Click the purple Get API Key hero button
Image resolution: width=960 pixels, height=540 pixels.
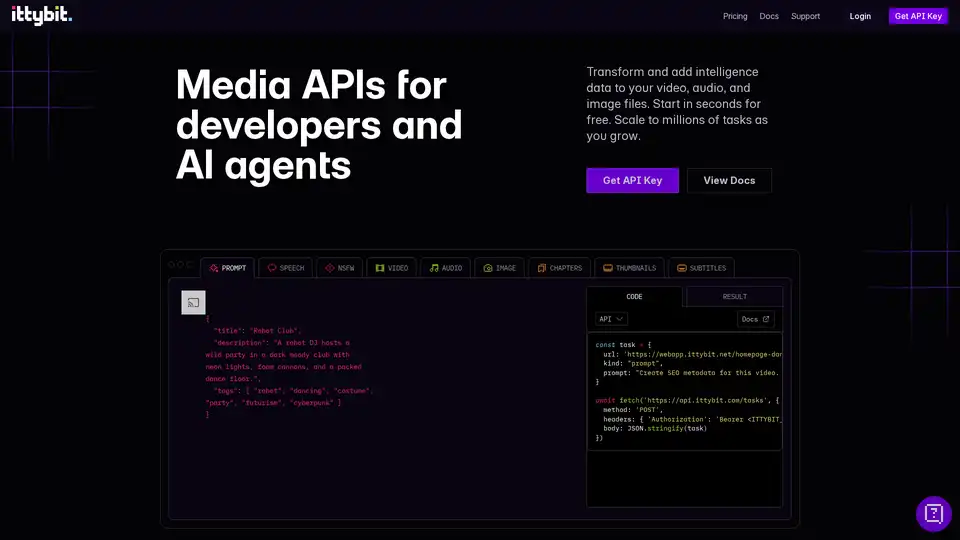632,180
